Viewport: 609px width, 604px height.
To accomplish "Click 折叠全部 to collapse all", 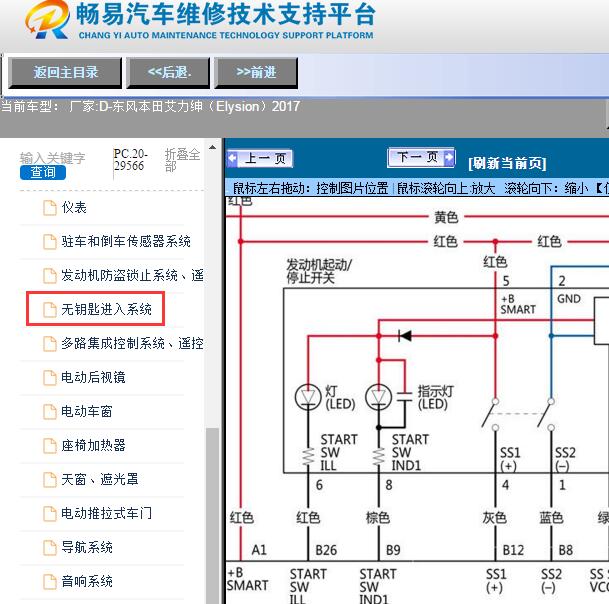I will [x=182, y=160].
